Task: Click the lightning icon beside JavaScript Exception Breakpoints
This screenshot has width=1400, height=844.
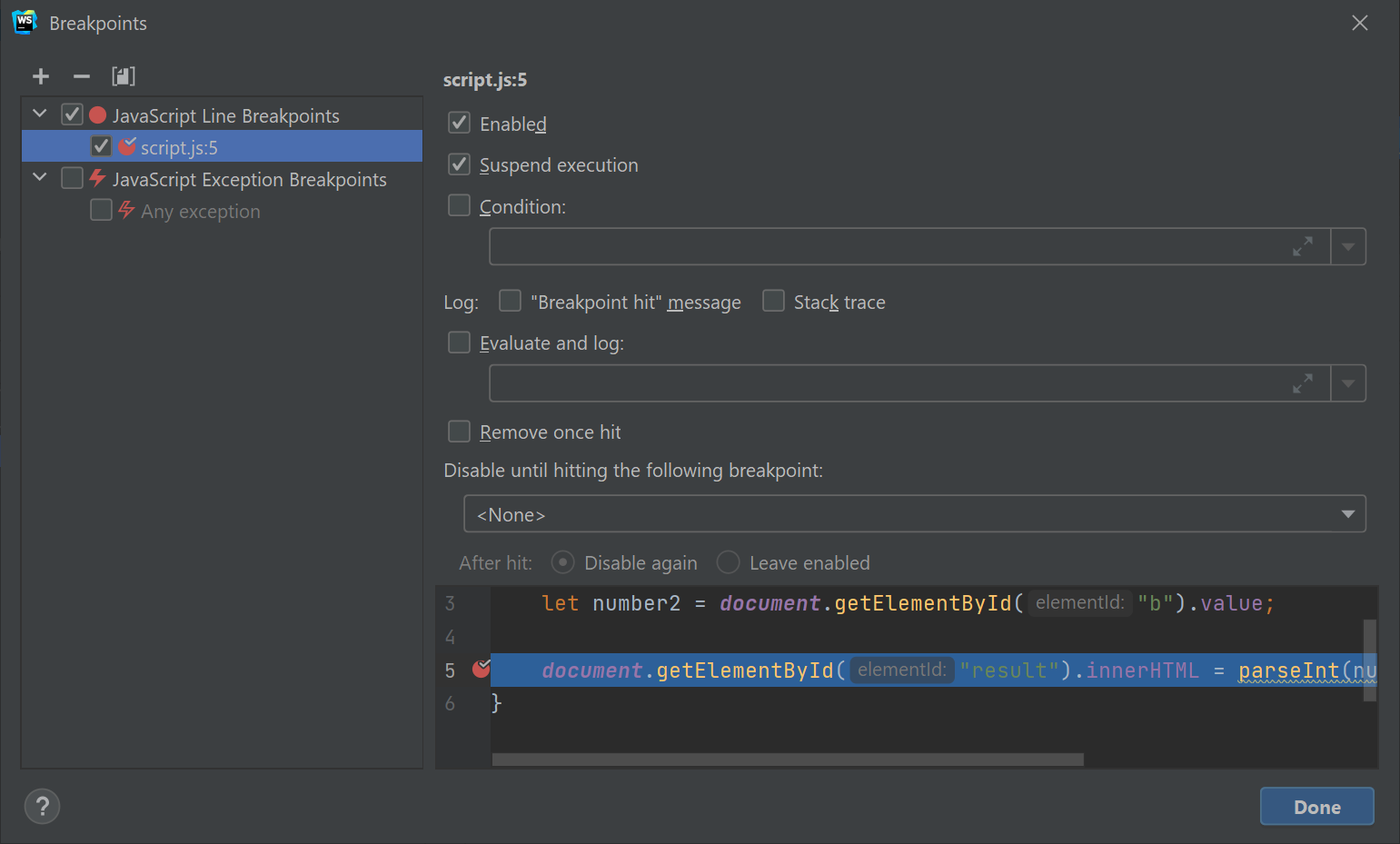Action: 97,178
